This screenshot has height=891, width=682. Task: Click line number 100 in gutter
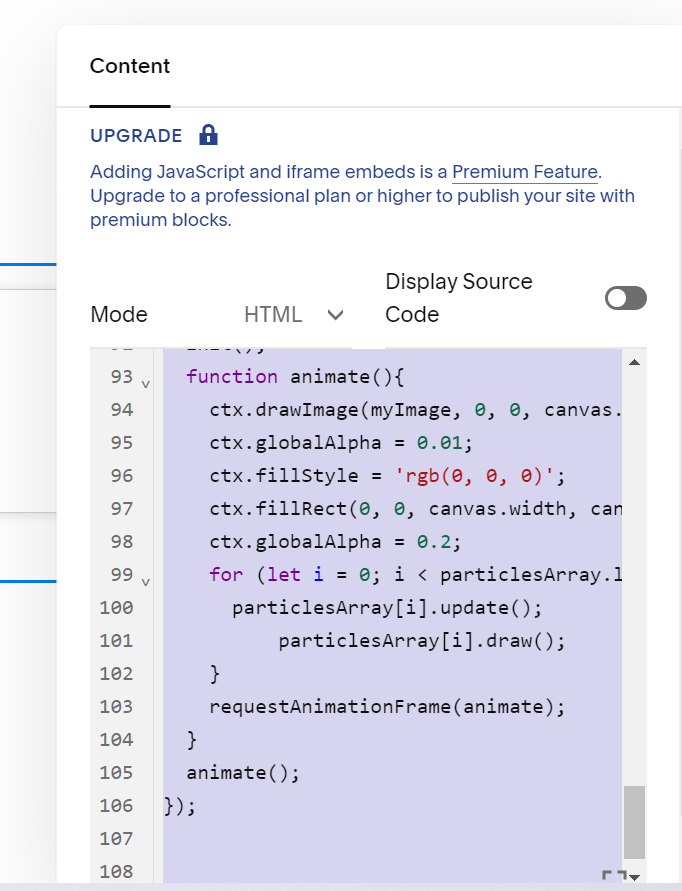pyautogui.click(x=116, y=607)
